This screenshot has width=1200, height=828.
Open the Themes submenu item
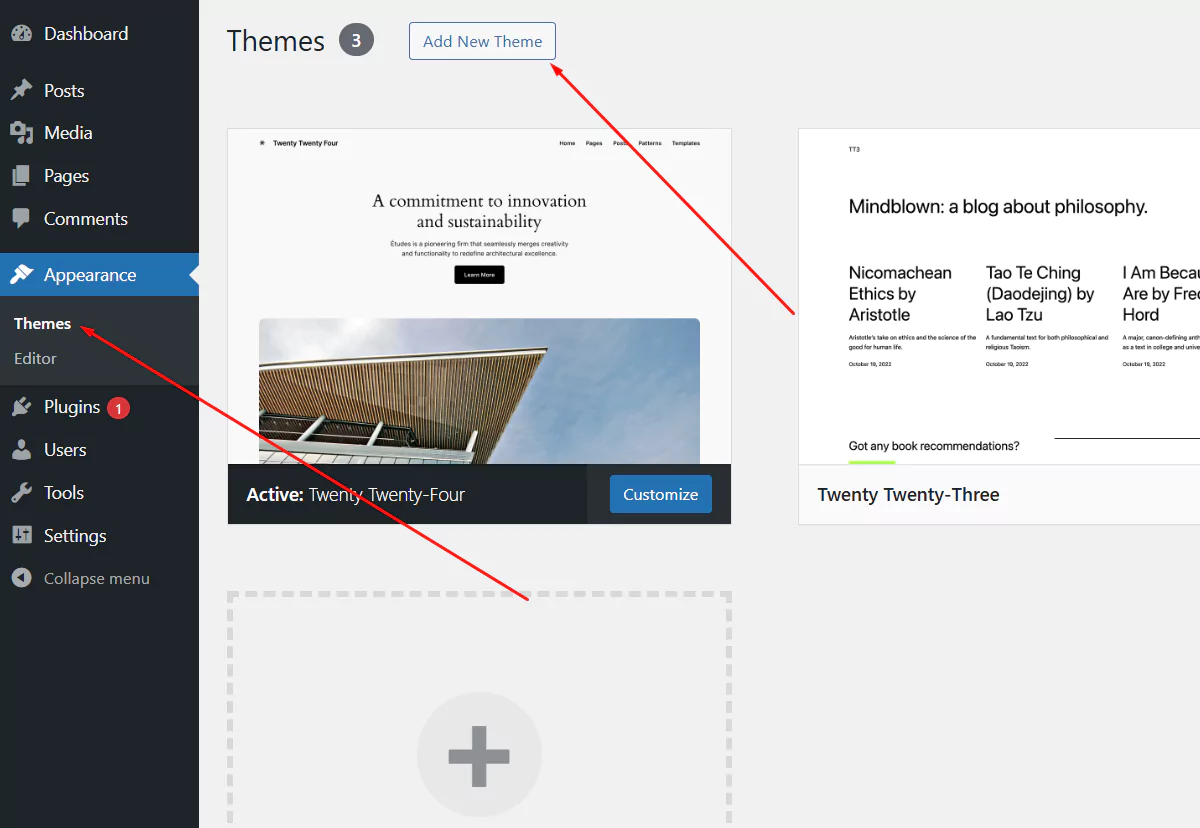(x=42, y=324)
